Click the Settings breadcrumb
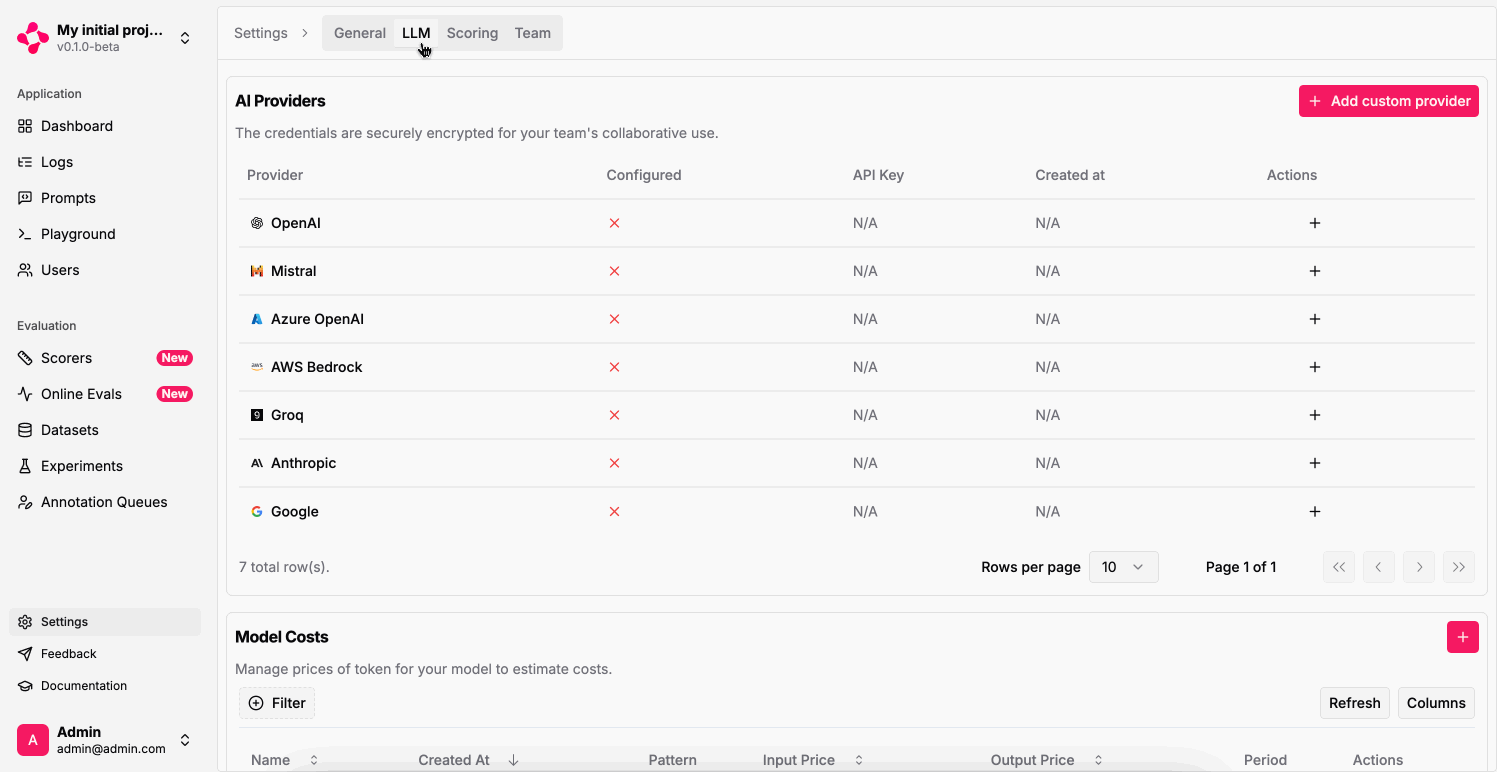This screenshot has height=772, width=1497. click(261, 33)
